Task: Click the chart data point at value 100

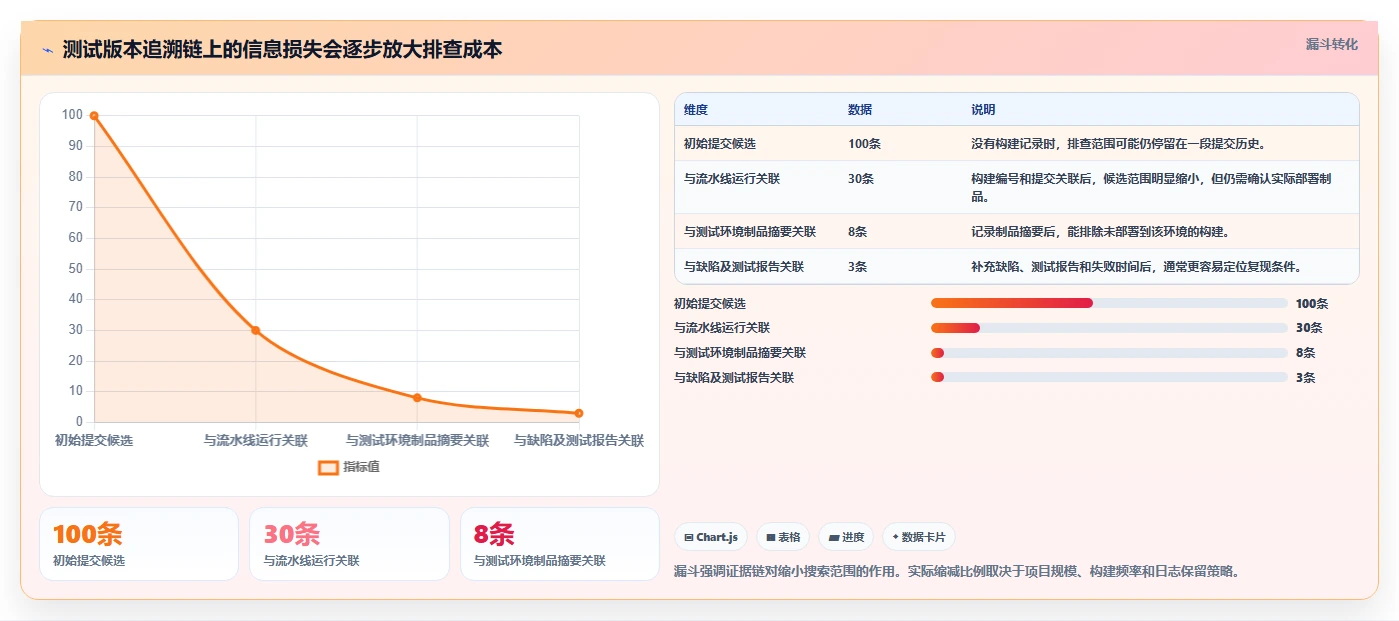Action: (x=94, y=116)
